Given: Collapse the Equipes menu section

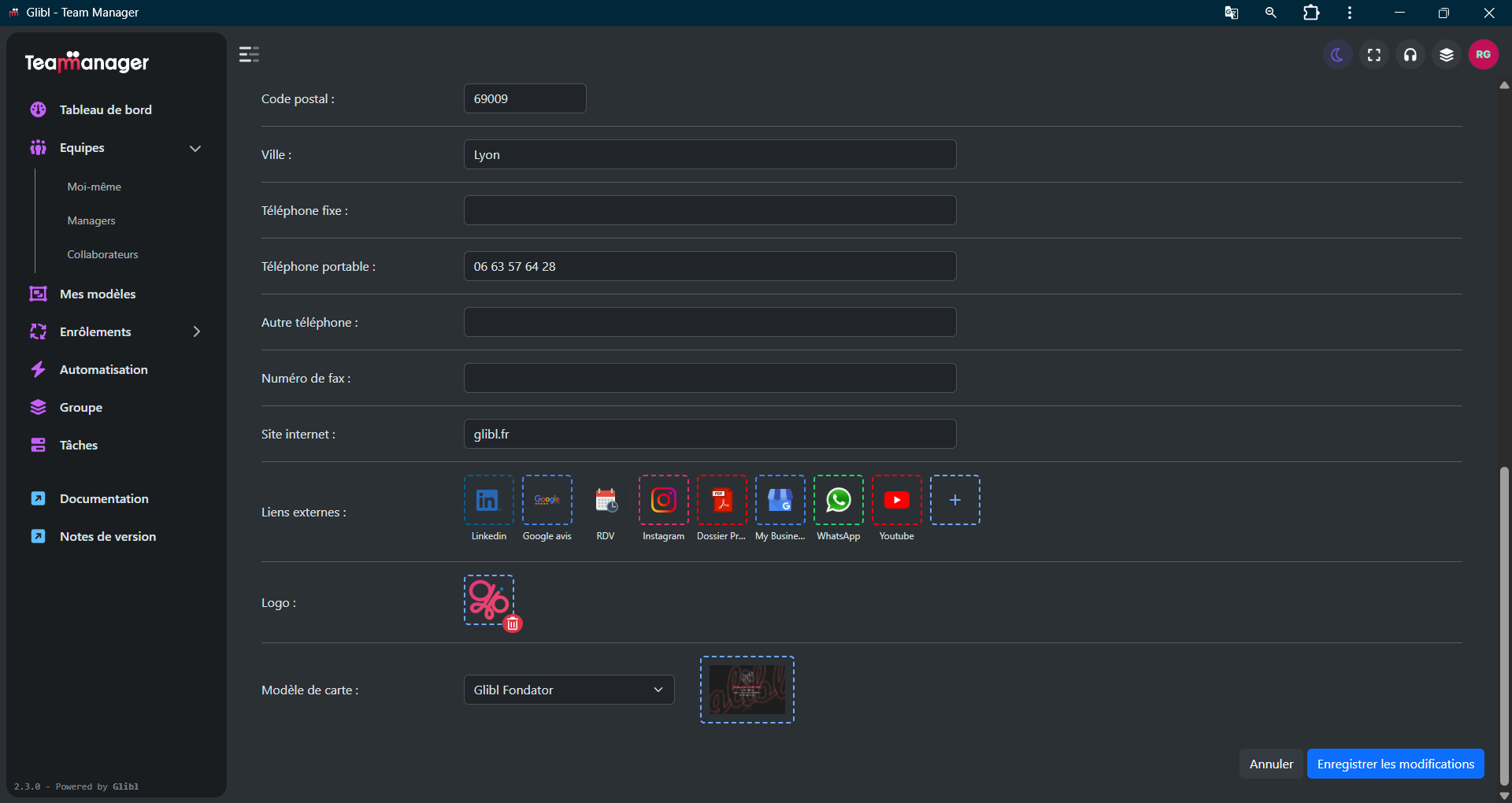Looking at the screenshot, I should coord(195,148).
